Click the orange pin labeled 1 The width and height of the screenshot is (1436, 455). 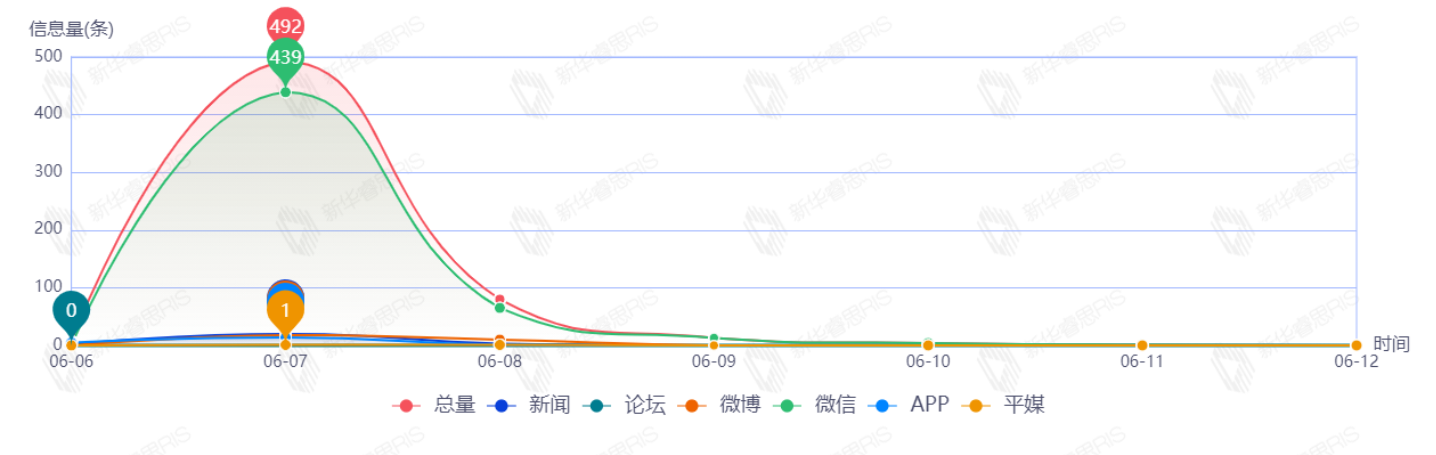tap(285, 311)
